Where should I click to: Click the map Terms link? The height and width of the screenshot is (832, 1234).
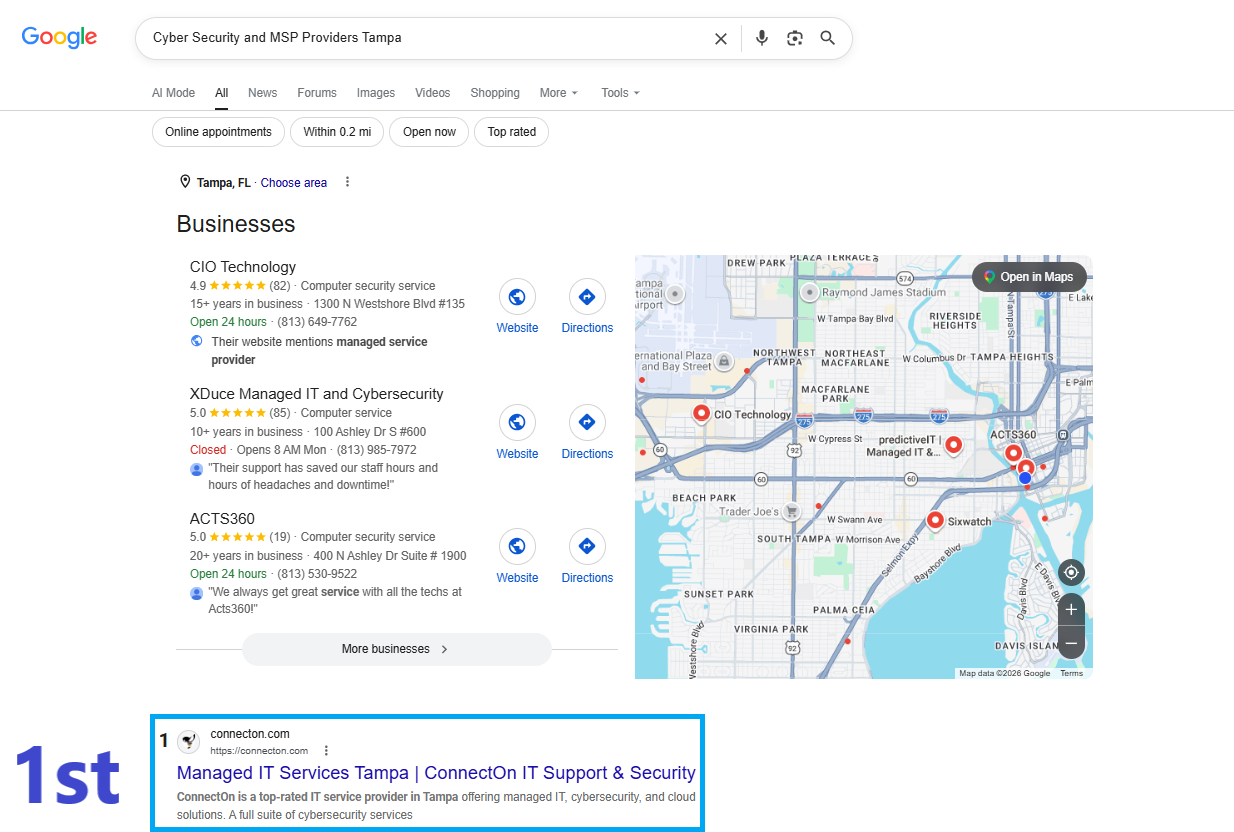click(x=1072, y=673)
